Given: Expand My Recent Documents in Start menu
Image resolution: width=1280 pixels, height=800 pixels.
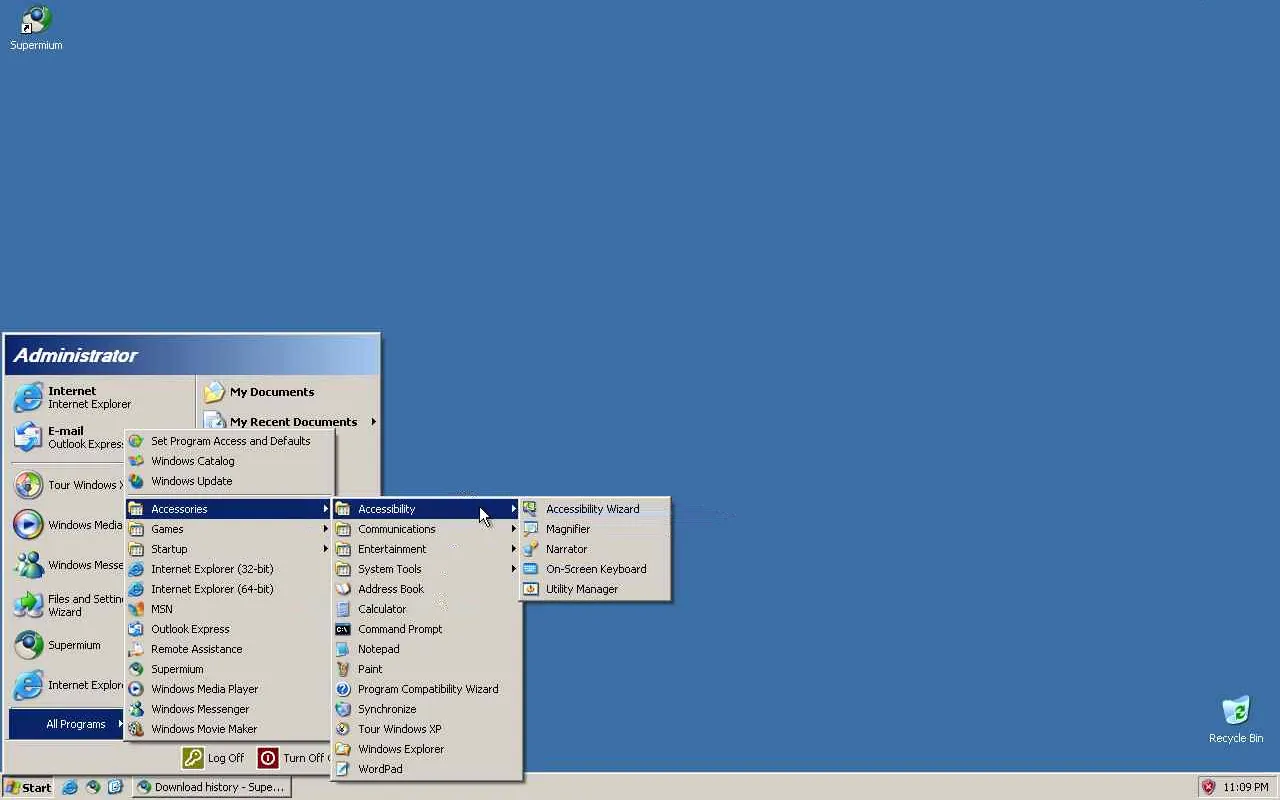Looking at the screenshot, I should pyautogui.click(x=289, y=421).
